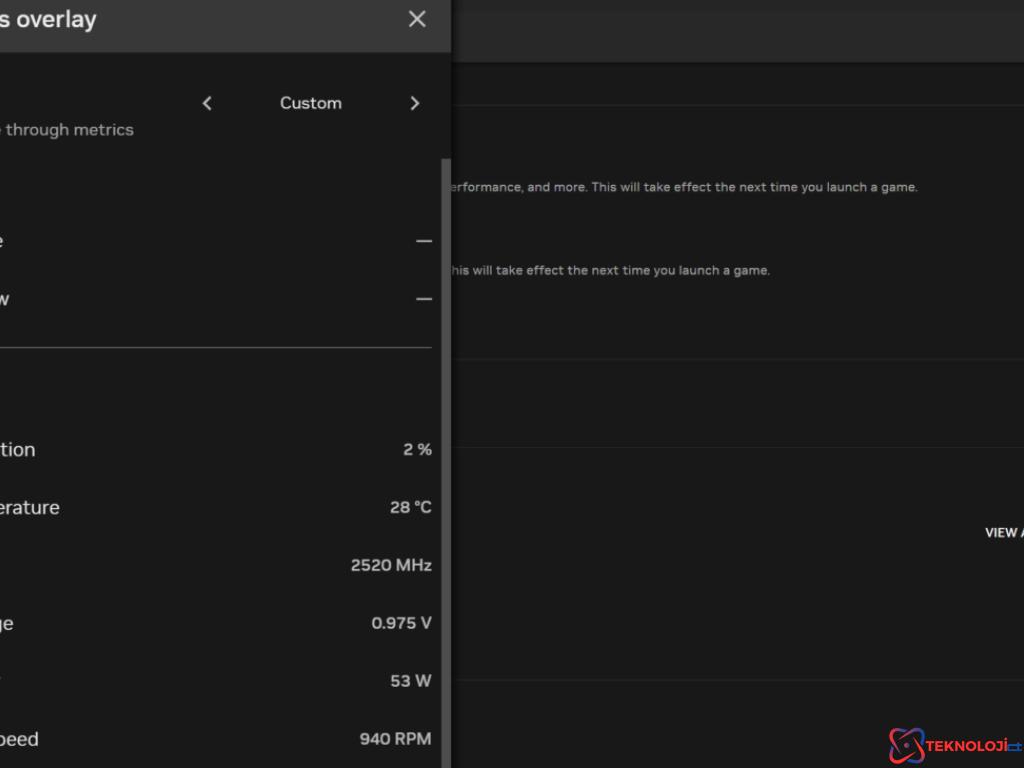Select the 2520 MHz clock value
The image size is (1024, 768).
coord(391,566)
